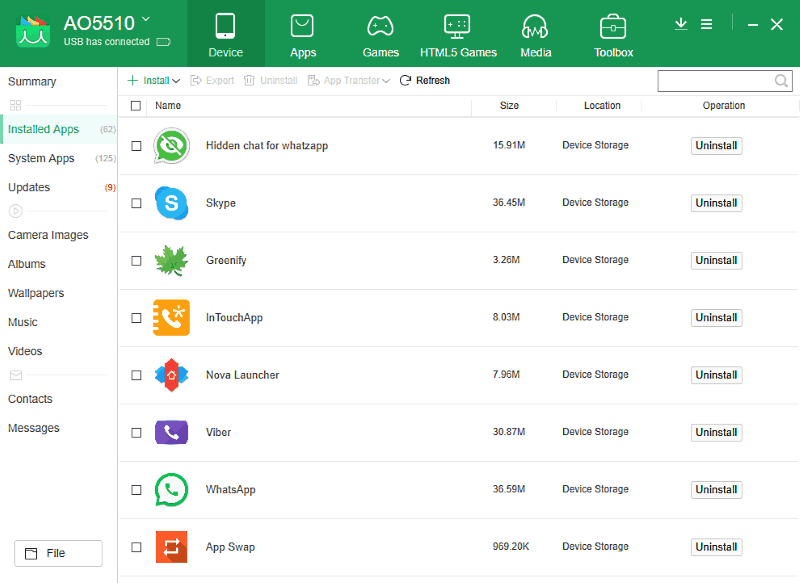
Task: Sort by the Size column header
Action: pos(509,106)
